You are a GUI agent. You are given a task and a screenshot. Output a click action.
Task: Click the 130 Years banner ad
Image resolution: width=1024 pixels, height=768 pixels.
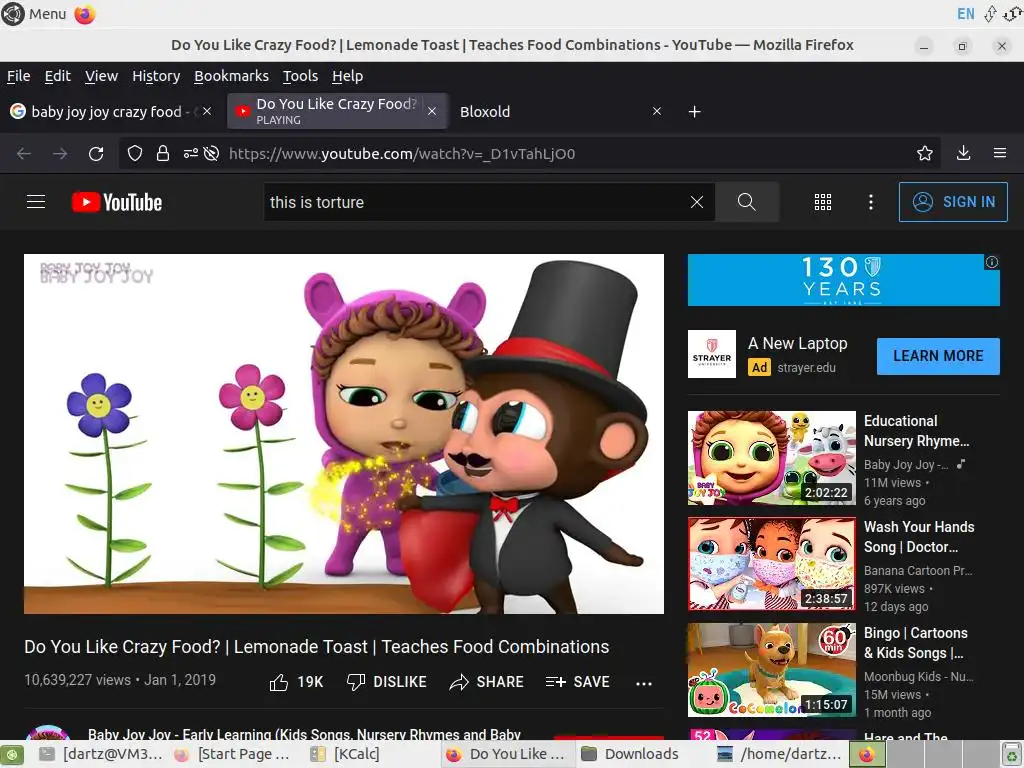pyautogui.click(x=843, y=280)
